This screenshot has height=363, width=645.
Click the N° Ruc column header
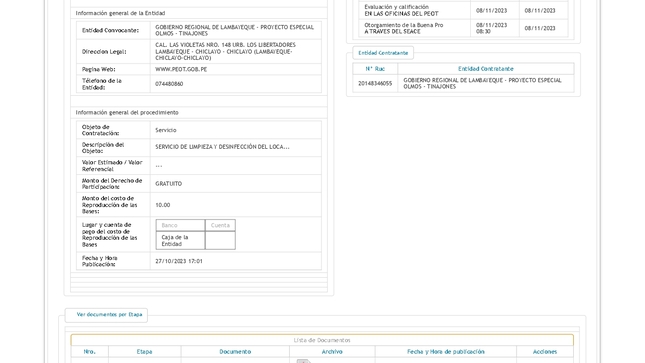pos(375,69)
